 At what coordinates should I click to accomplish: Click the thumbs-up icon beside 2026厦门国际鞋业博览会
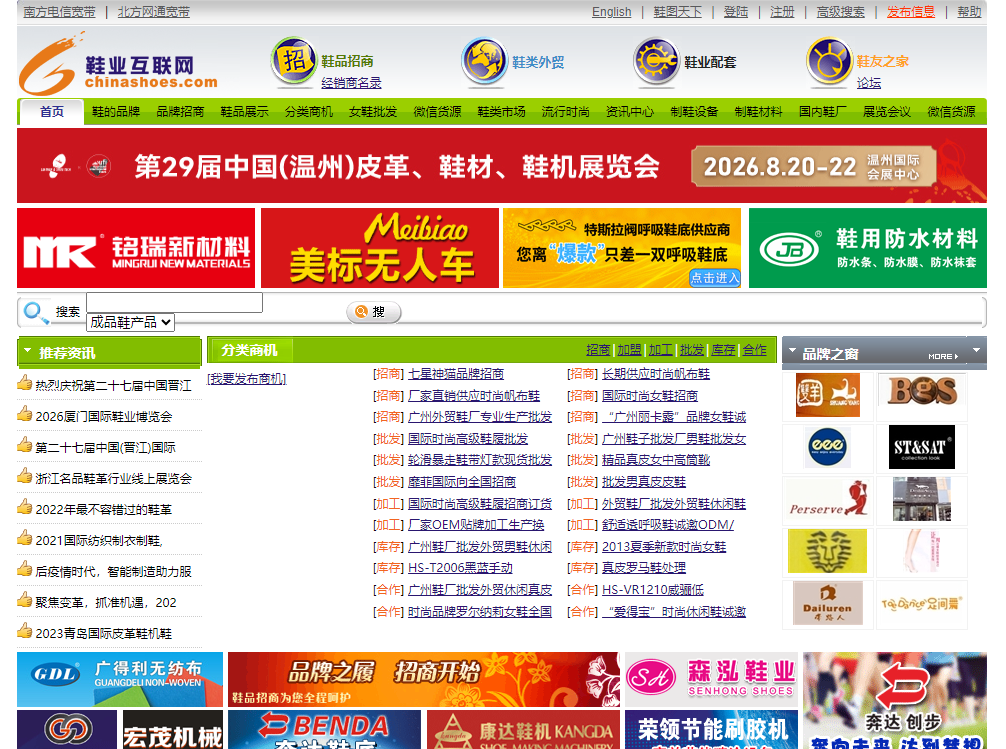pos(25,414)
